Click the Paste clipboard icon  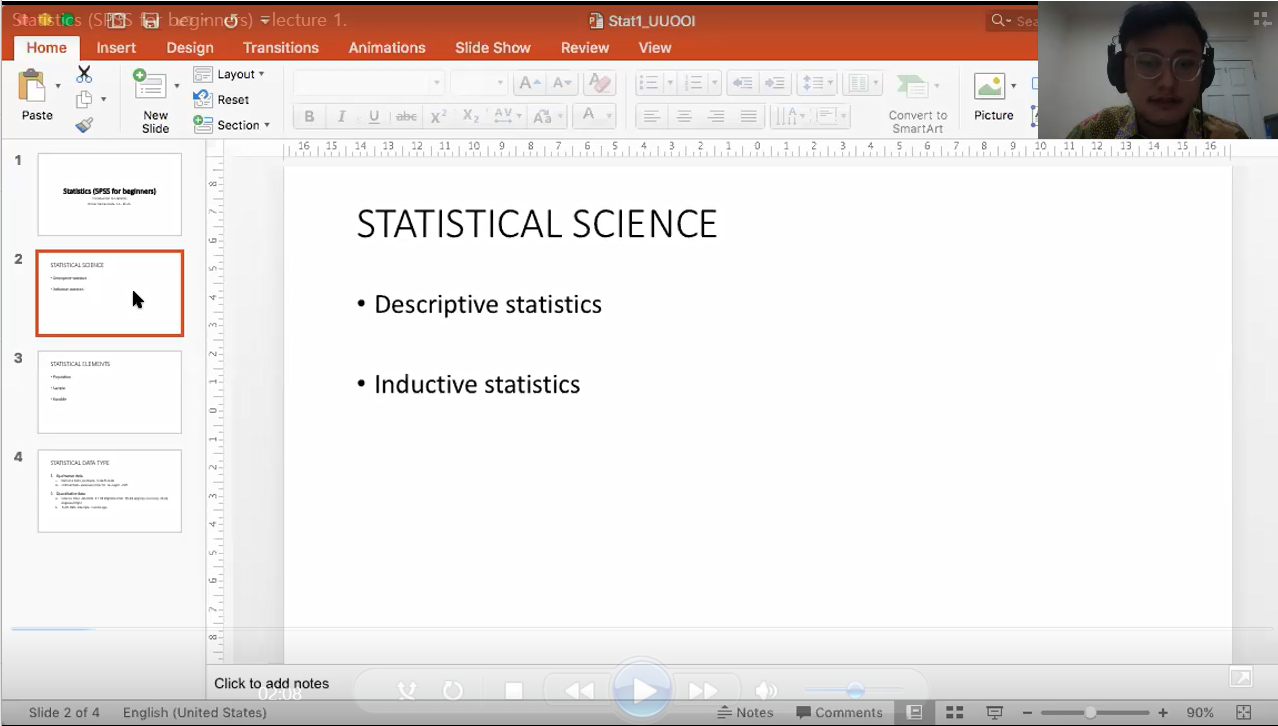pos(32,86)
